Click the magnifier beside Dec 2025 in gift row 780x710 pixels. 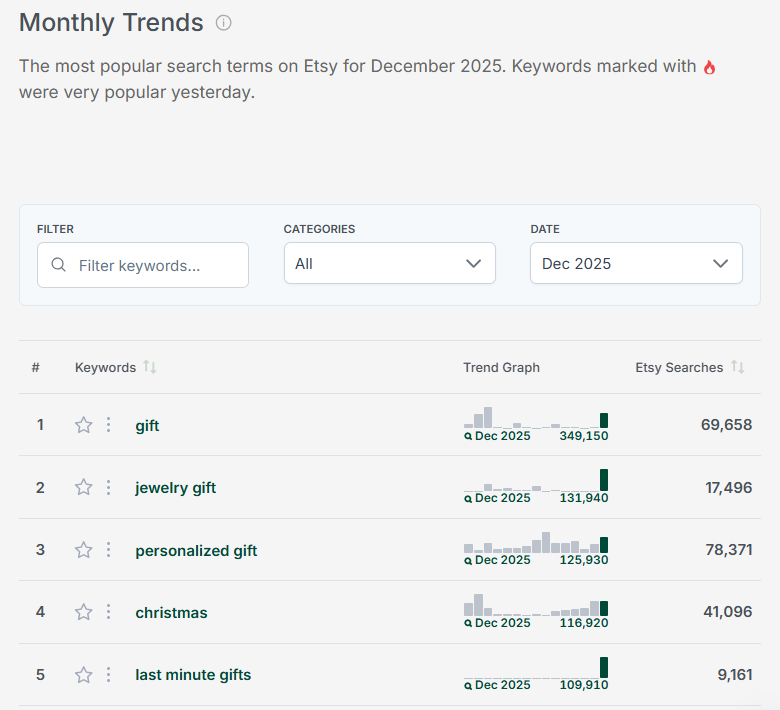point(468,436)
